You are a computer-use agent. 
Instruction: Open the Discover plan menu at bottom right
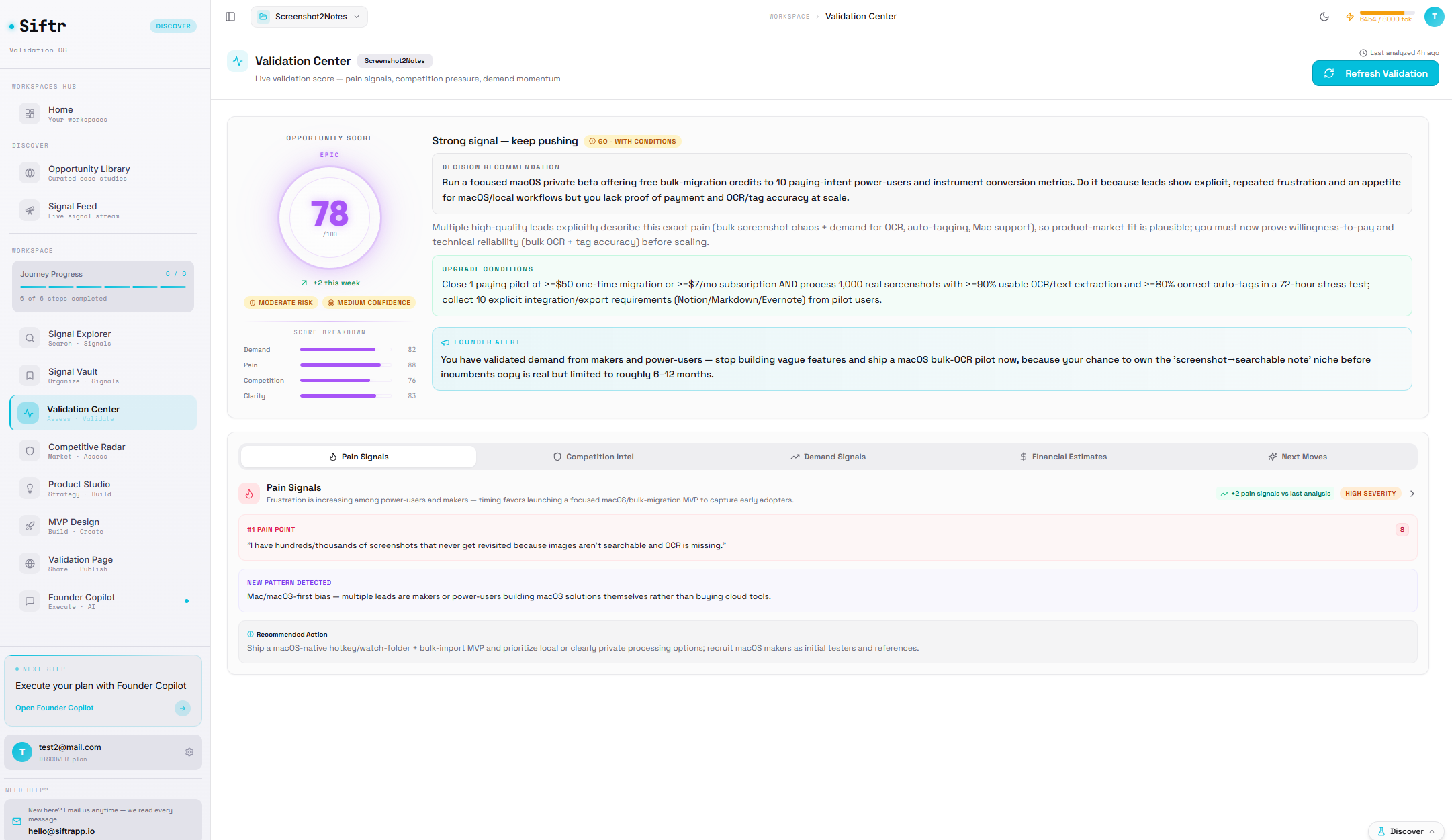(1406, 831)
